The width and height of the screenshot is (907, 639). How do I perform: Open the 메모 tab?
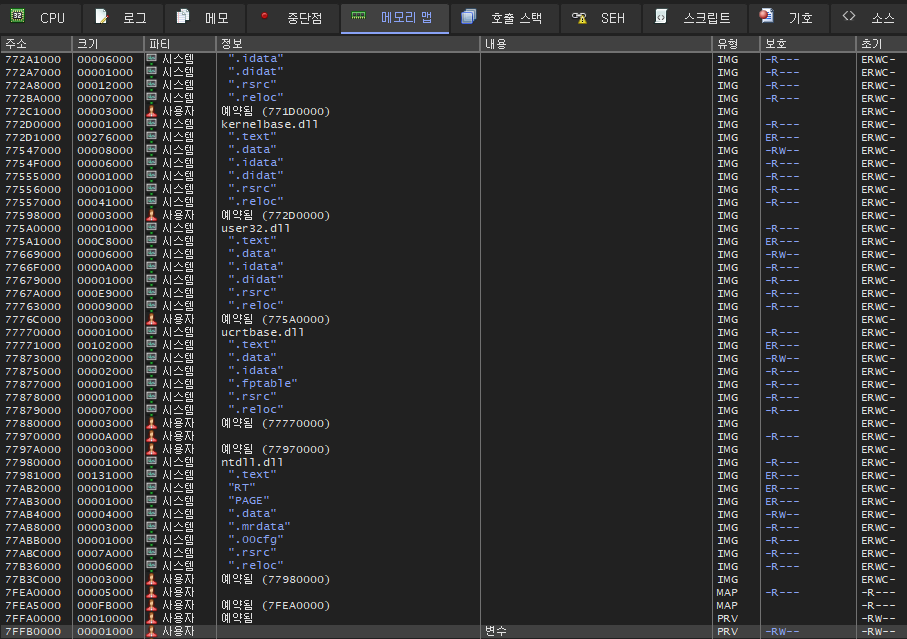[205, 18]
